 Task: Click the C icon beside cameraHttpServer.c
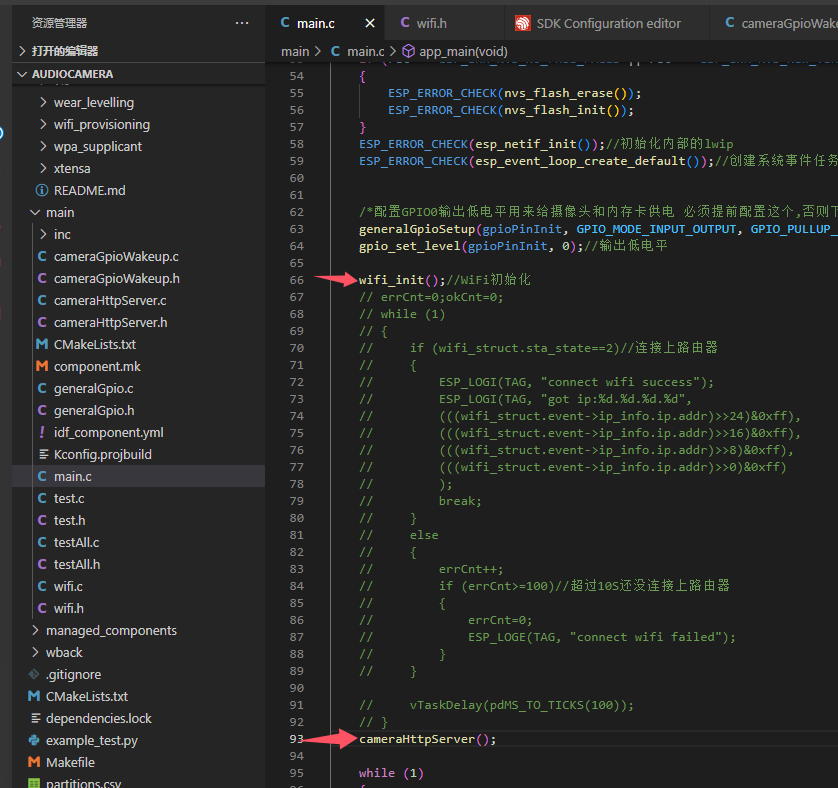click(x=42, y=300)
